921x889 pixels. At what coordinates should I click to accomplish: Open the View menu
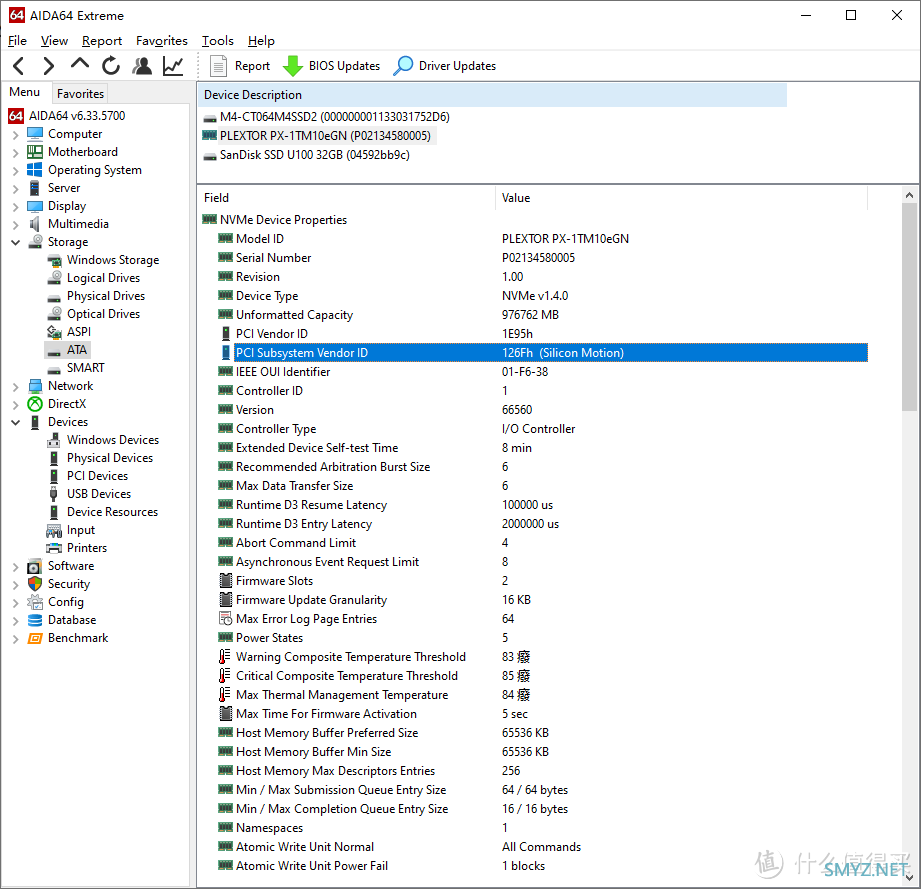click(x=54, y=41)
